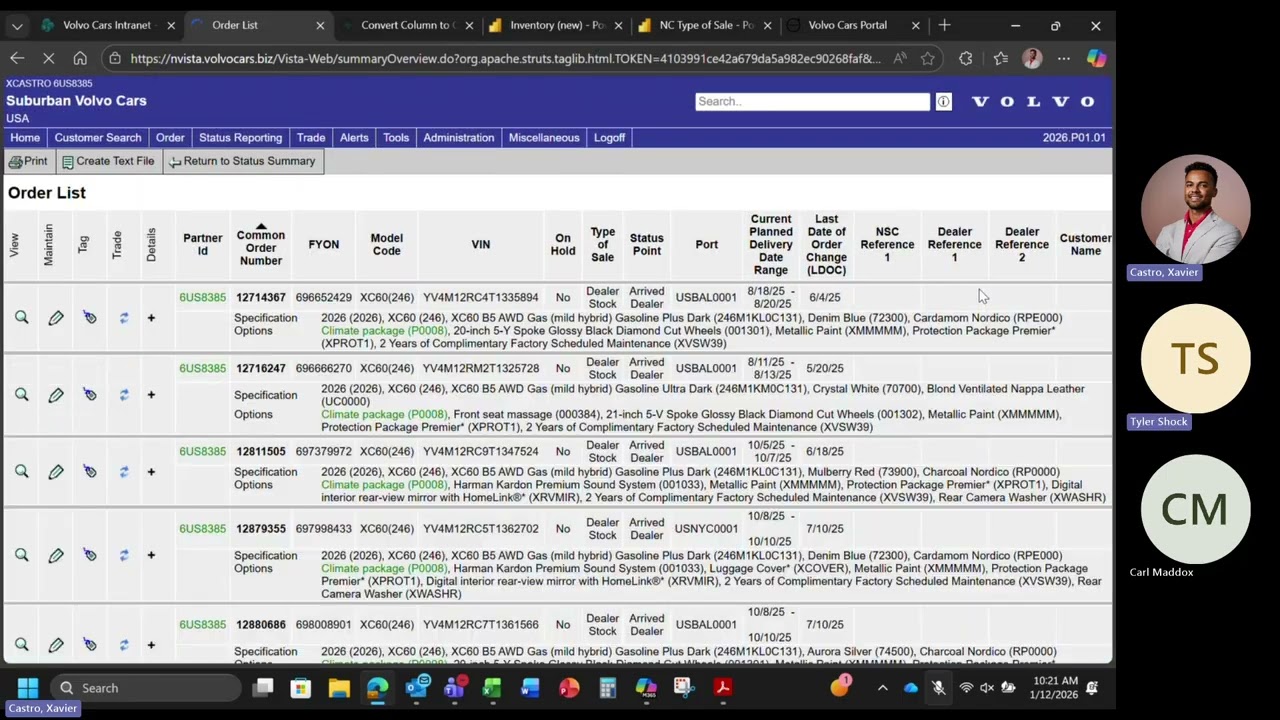Stop loading the page

[x=48, y=59]
